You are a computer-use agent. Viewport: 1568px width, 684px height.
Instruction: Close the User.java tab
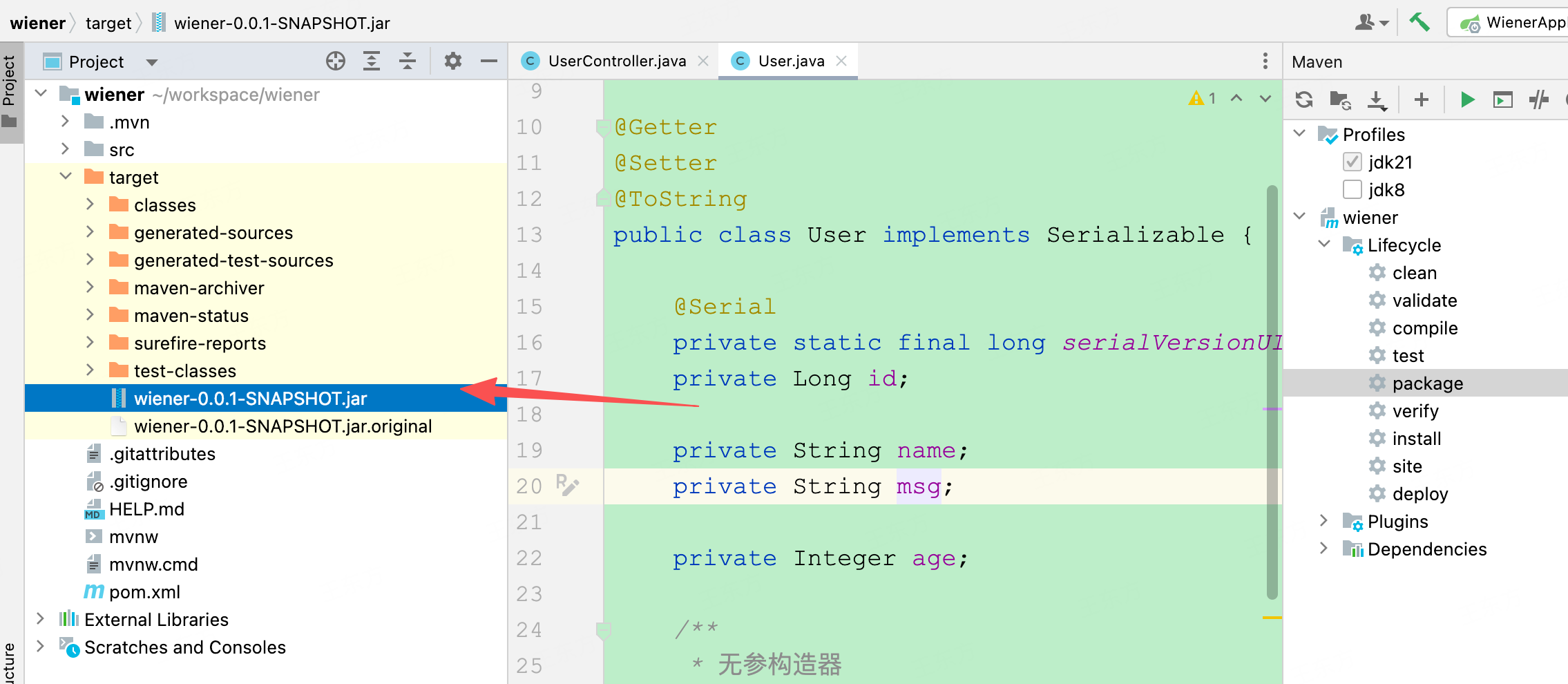[841, 61]
